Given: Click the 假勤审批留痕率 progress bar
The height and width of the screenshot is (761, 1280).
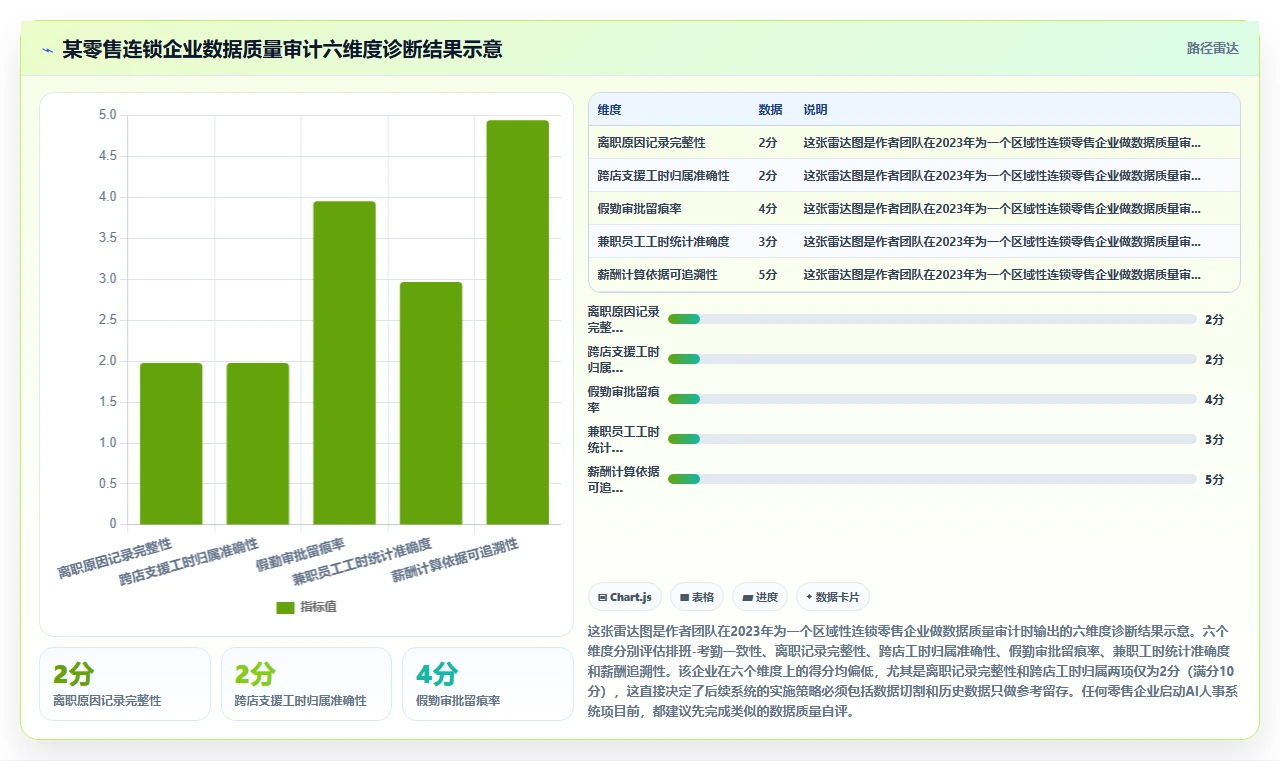Looking at the screenshot, I should tap(932, 399).
